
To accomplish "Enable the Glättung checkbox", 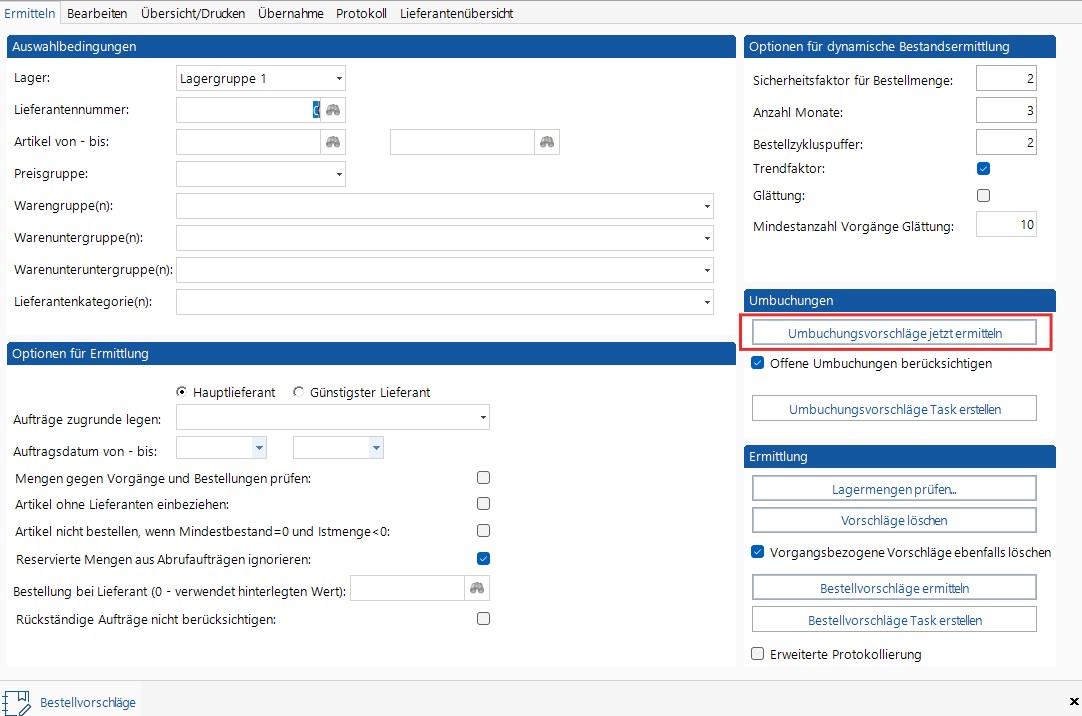I will [983, 196].
